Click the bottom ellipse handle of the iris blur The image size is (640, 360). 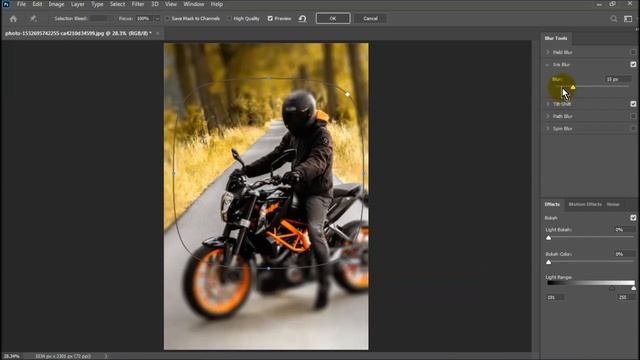269,269
